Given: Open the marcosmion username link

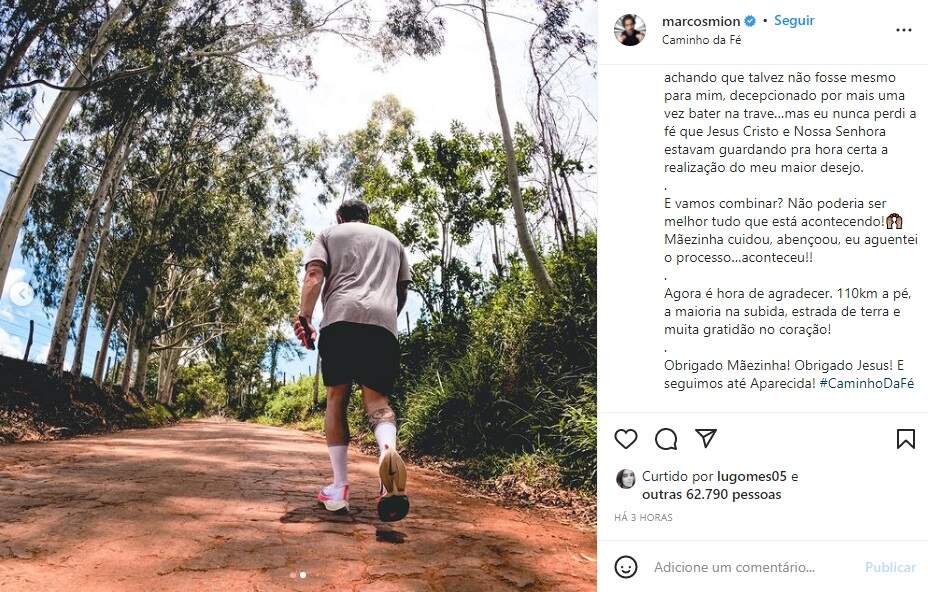Looking at the screenshot, I should point(700,21).
